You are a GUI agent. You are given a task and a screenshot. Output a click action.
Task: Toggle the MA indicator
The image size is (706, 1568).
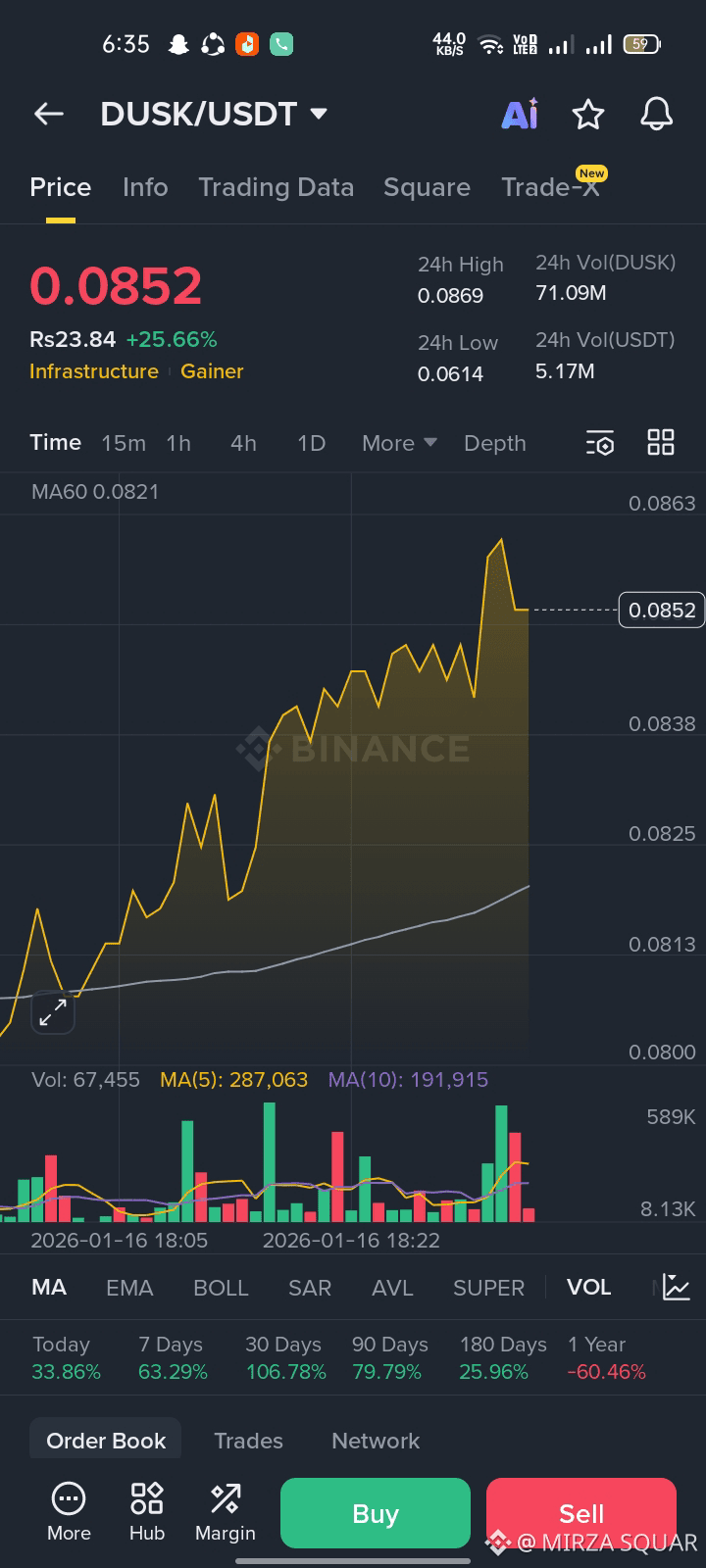(49, 1288)
